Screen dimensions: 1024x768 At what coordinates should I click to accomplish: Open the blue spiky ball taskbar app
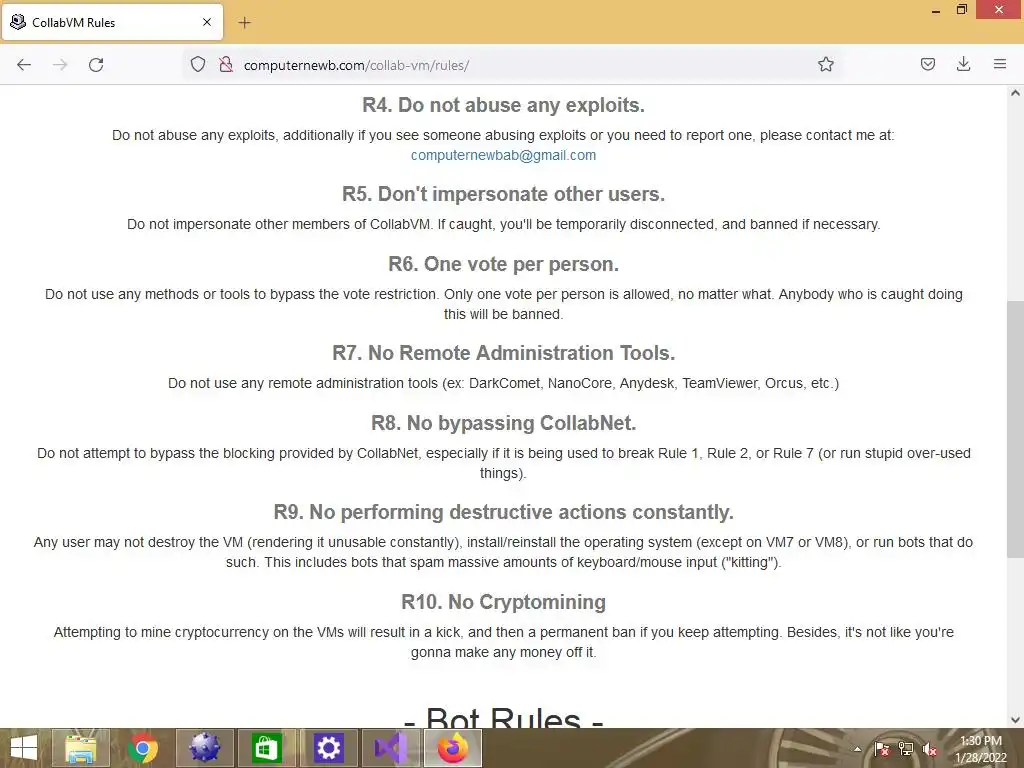pyautogui.click(x=205, y=748)
